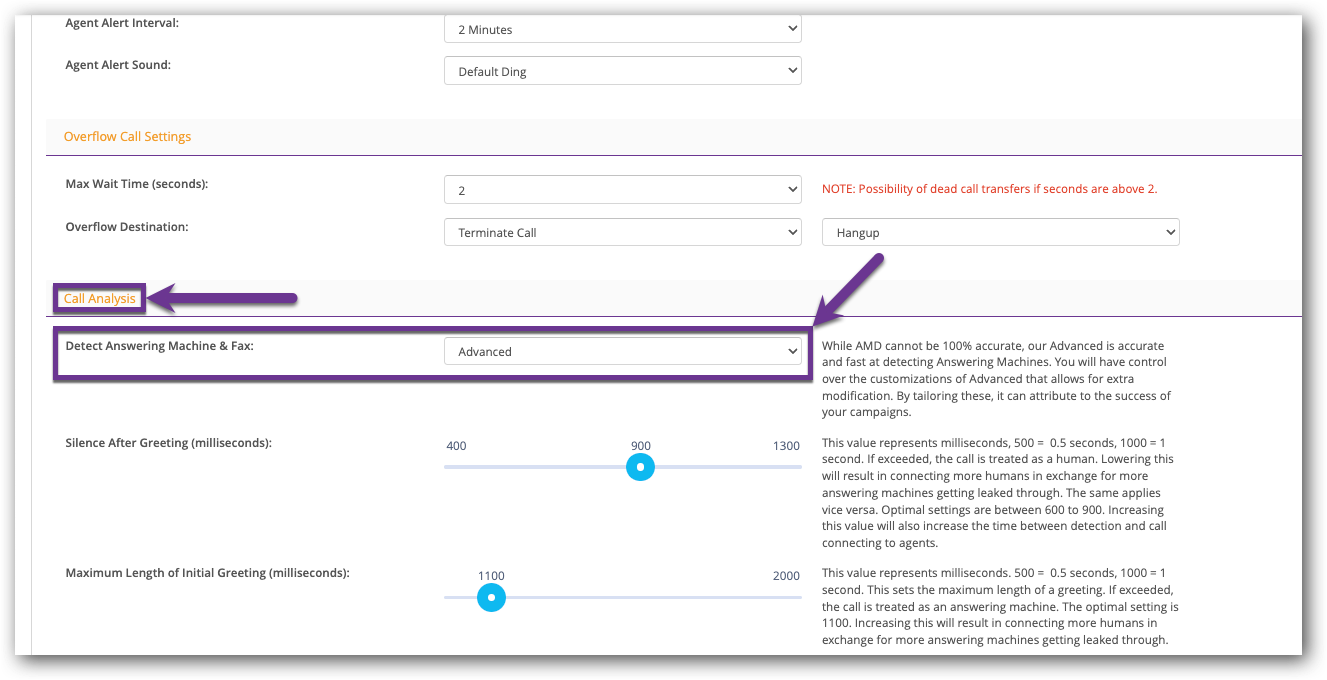
Task: Click the 2000 maximum label on the greeting slider
Action: tap(786, 575)
